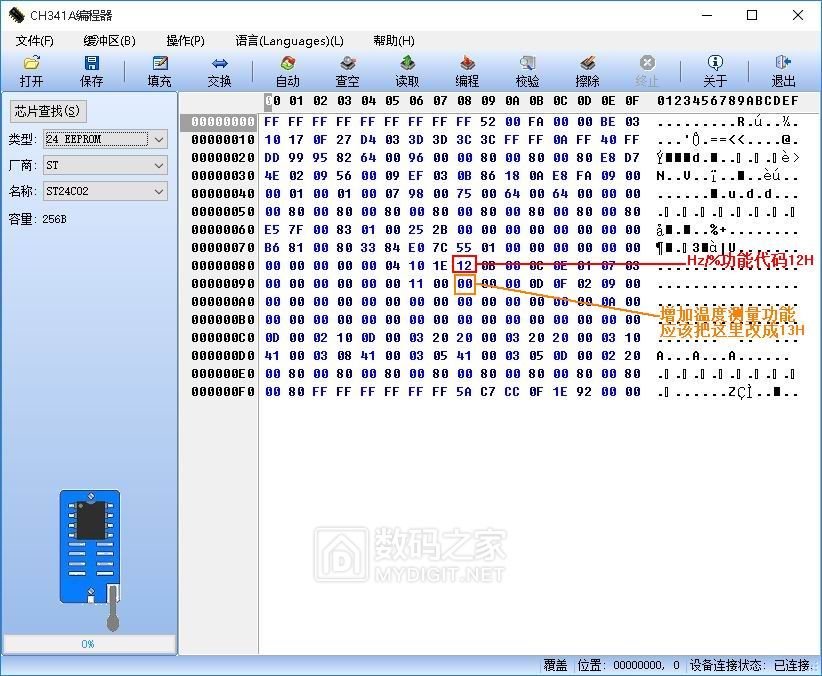Click the 交换 (Swap) arrows icon
The width and height of the screenshot is (822, 676).
[219, 71]
